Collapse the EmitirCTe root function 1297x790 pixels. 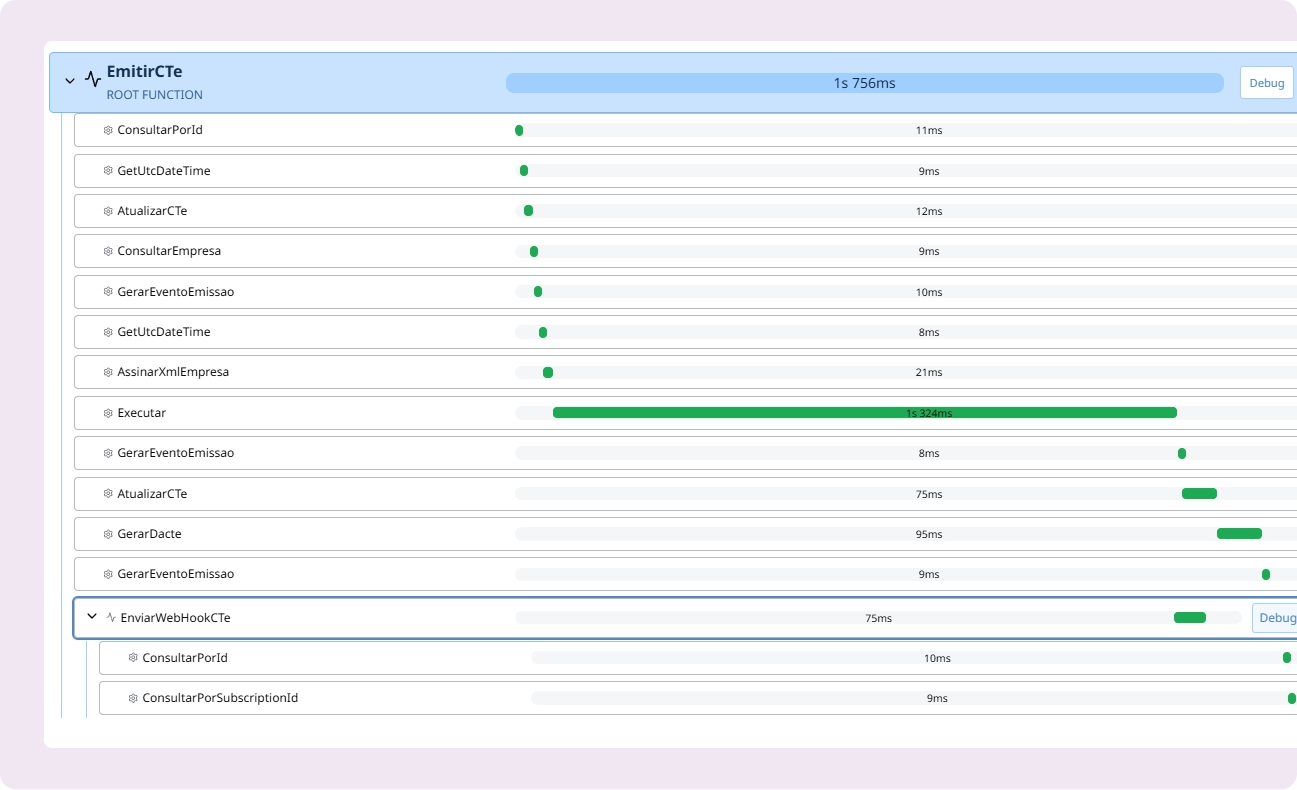[x=70, y=81]
